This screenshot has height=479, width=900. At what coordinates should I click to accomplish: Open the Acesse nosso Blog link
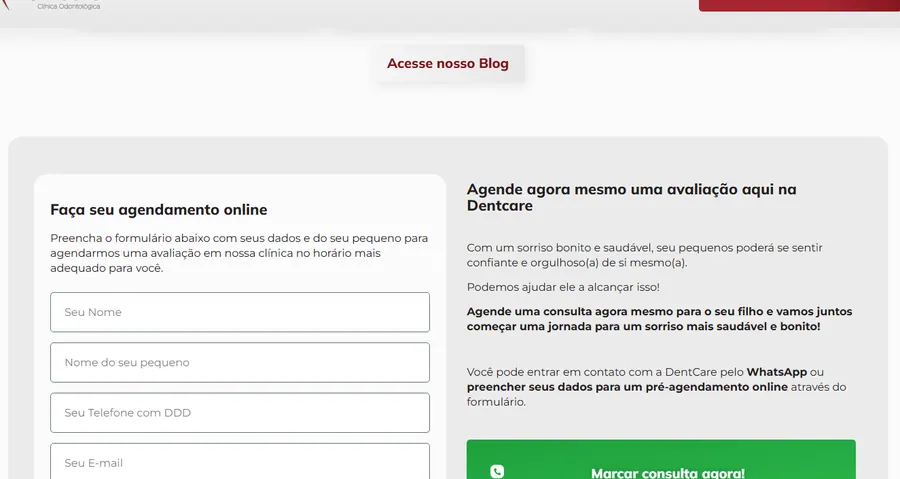point(448,63)
